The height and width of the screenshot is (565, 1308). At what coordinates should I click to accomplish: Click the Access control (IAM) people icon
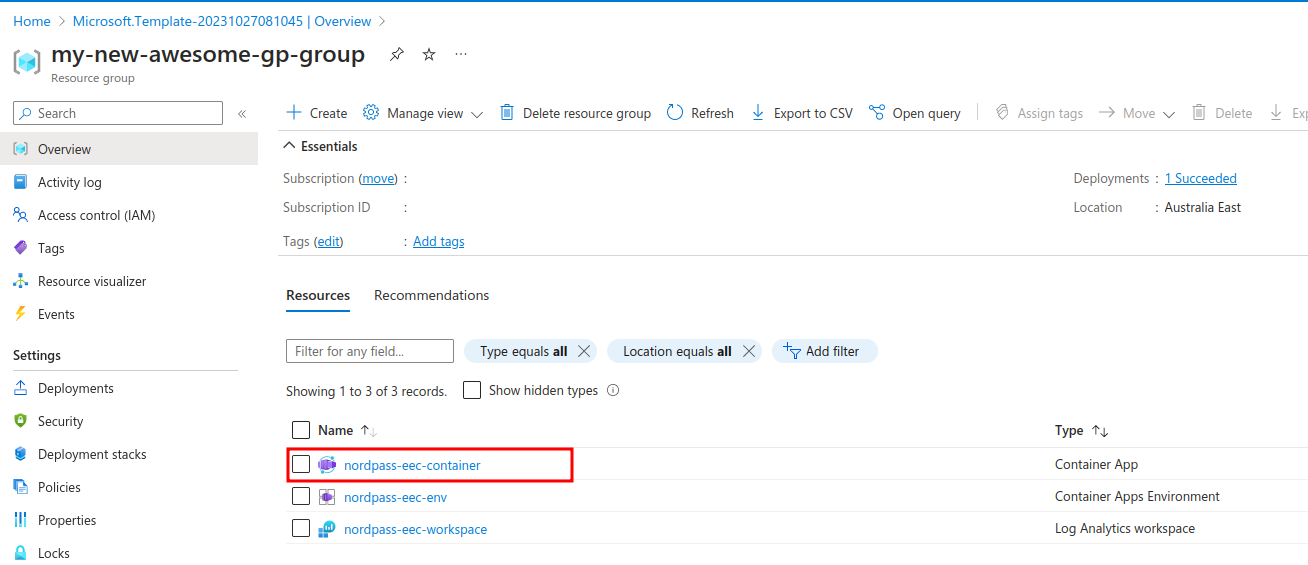(20, 215)
